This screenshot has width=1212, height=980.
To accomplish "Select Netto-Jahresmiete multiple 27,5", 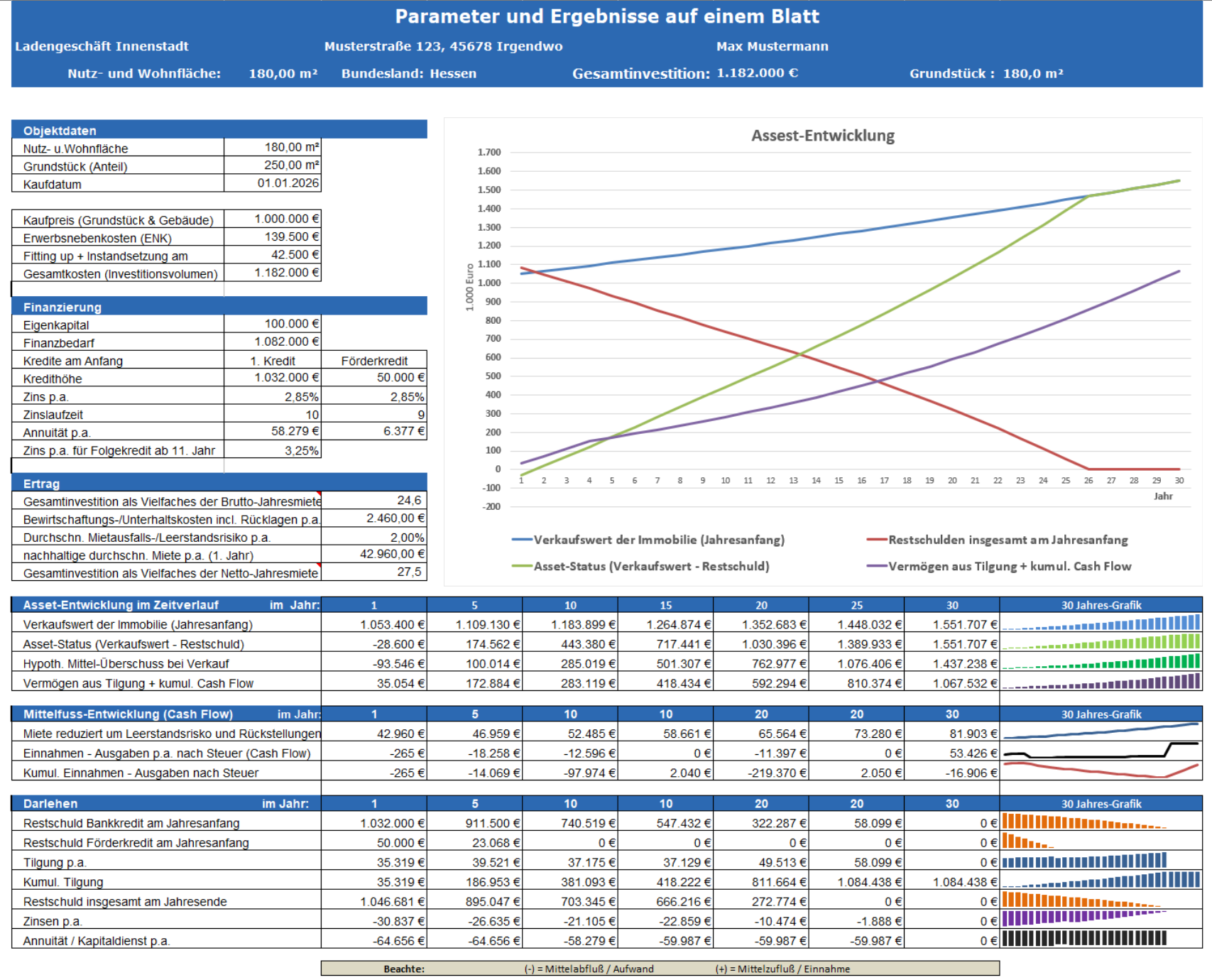I will click(x=374, y=572).
